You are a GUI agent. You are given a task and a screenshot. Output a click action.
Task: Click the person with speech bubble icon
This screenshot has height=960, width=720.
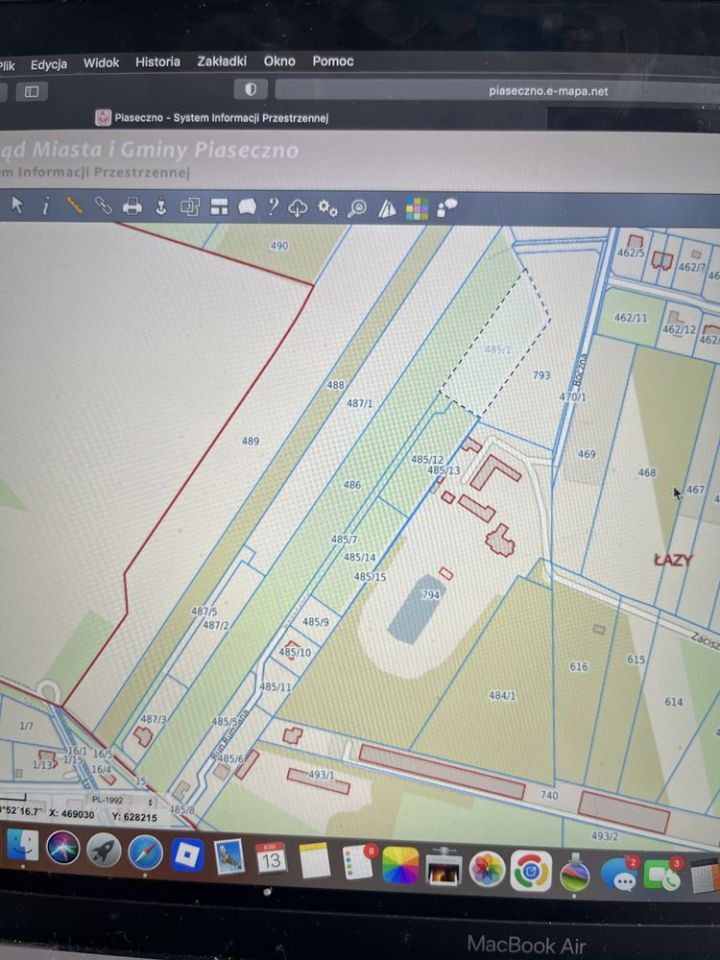click(x=446, y=208)
